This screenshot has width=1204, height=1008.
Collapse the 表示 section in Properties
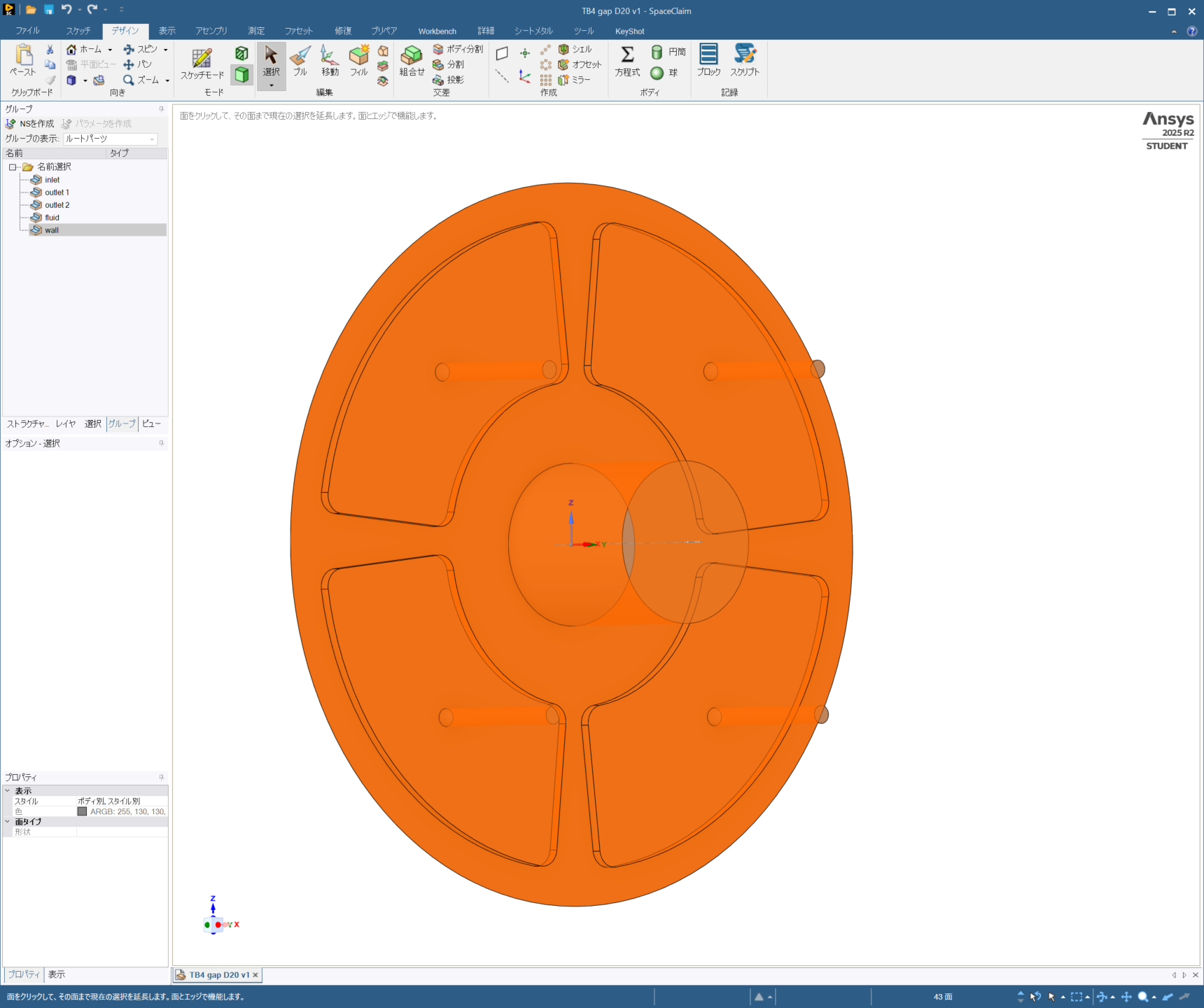(8, 791)
